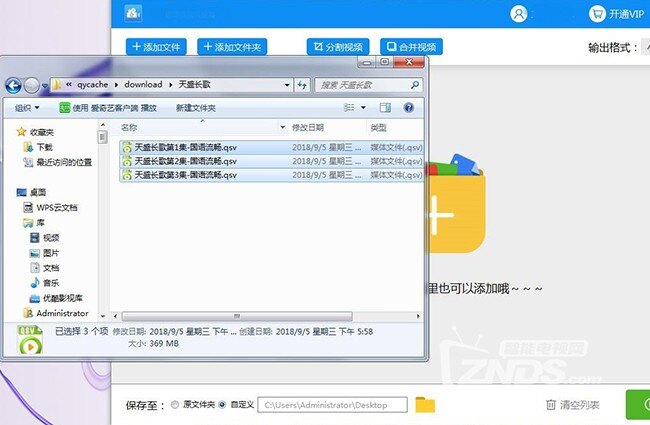Open Explorer help question mark icon

(409, 107)
